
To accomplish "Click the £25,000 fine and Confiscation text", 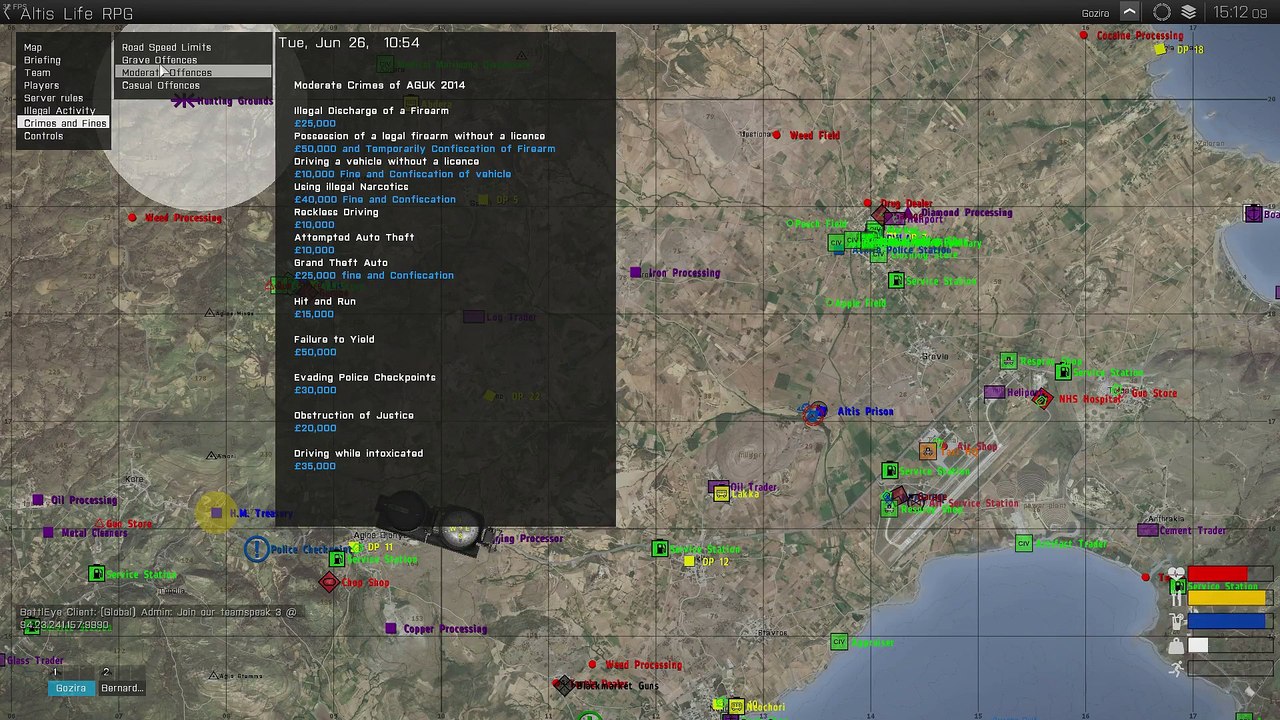I will pyautogui.click(x=374, y=275).
